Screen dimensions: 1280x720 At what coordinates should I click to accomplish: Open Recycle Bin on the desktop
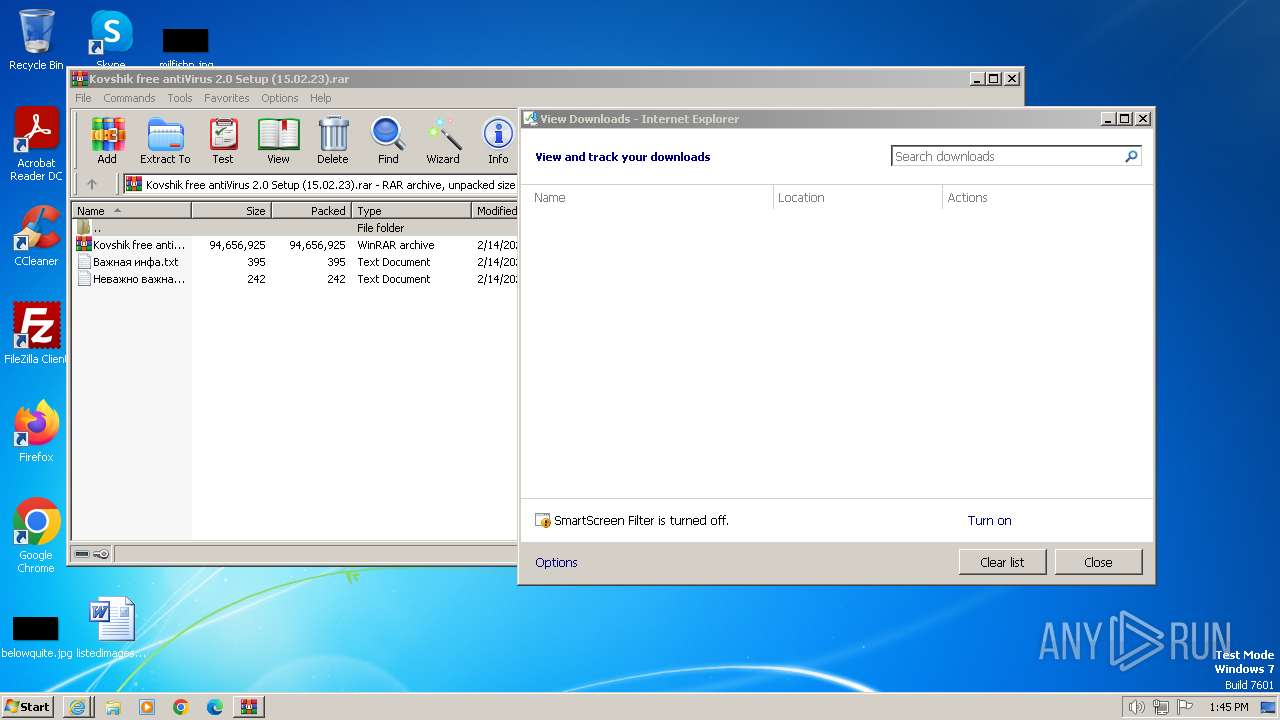[x=36, y=40]
